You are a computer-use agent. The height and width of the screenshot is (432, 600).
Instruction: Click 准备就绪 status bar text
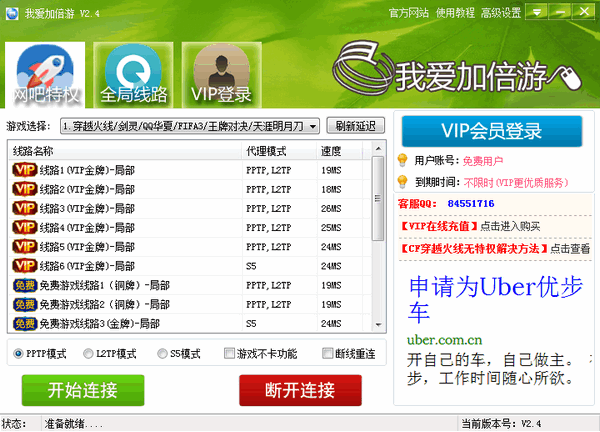(x=73, y=424)
